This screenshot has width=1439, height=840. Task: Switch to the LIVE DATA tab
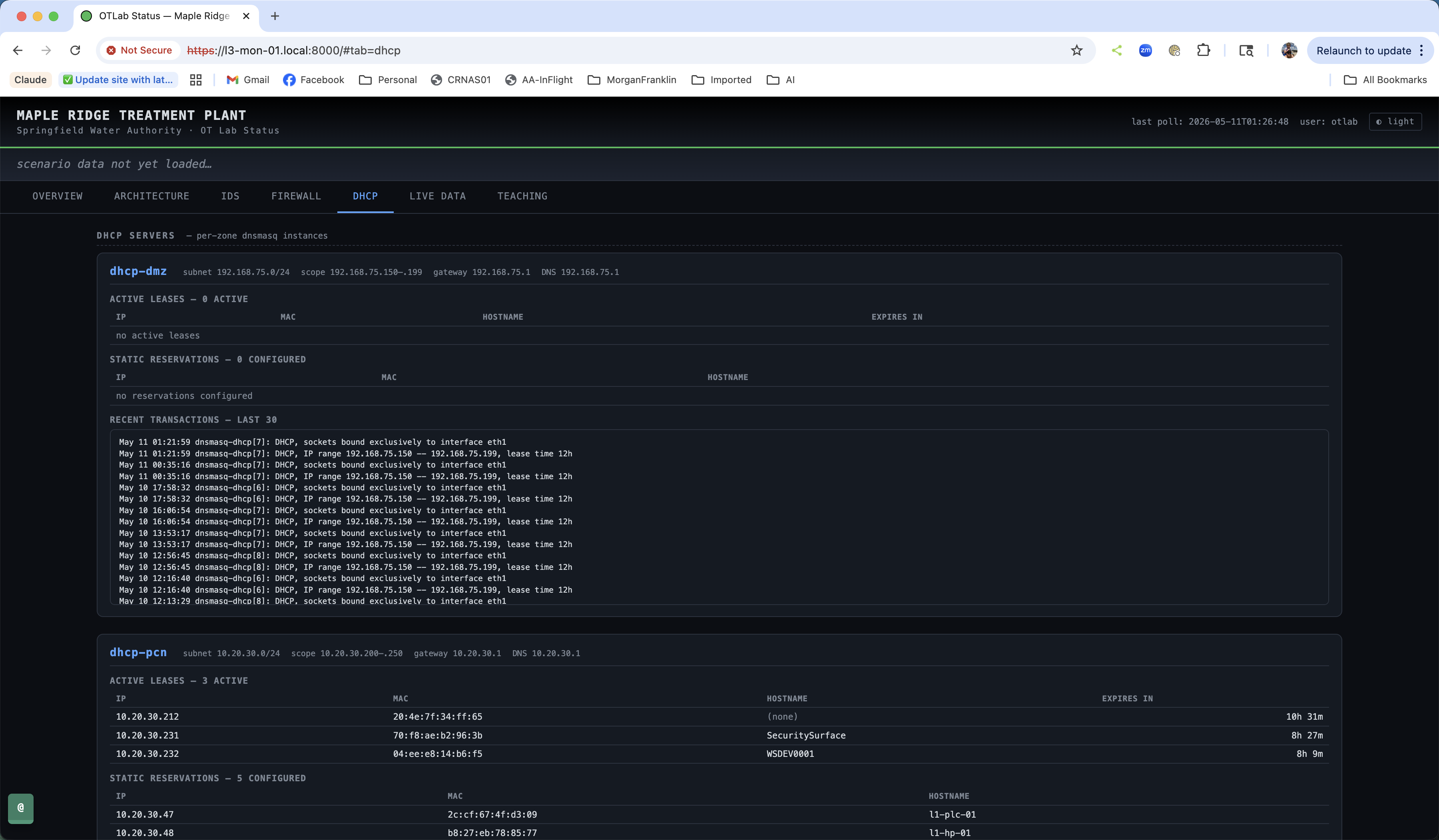[437, 196]
